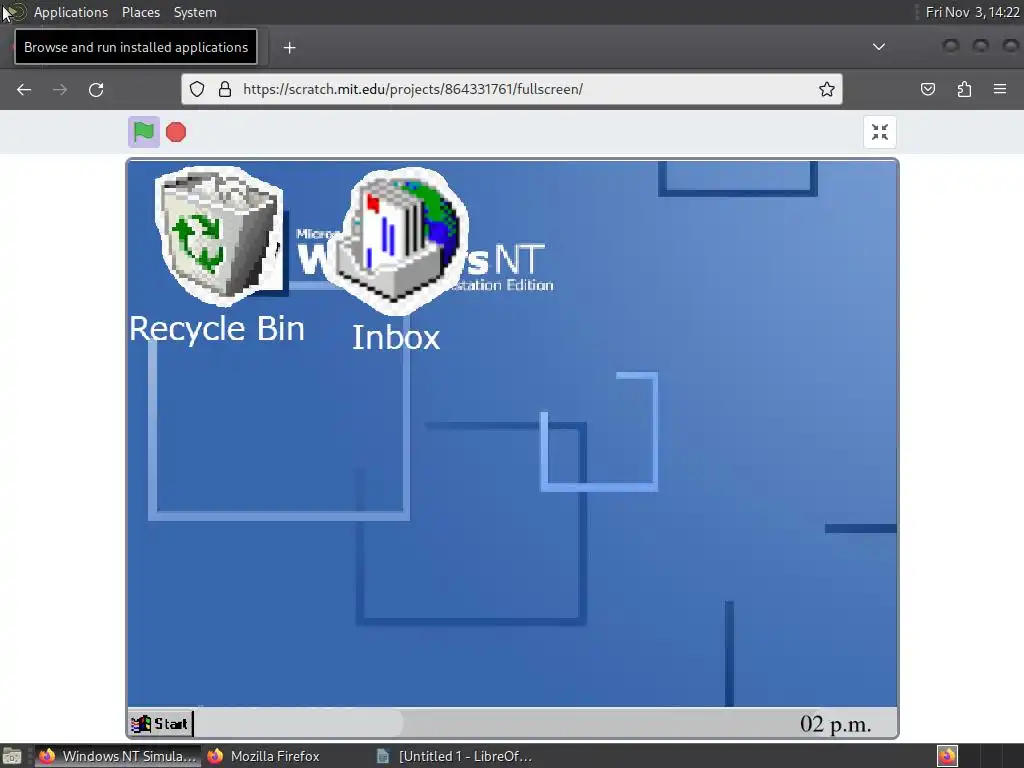
Task: Open the extensions puzzle icon
Action: pos(964,89)
